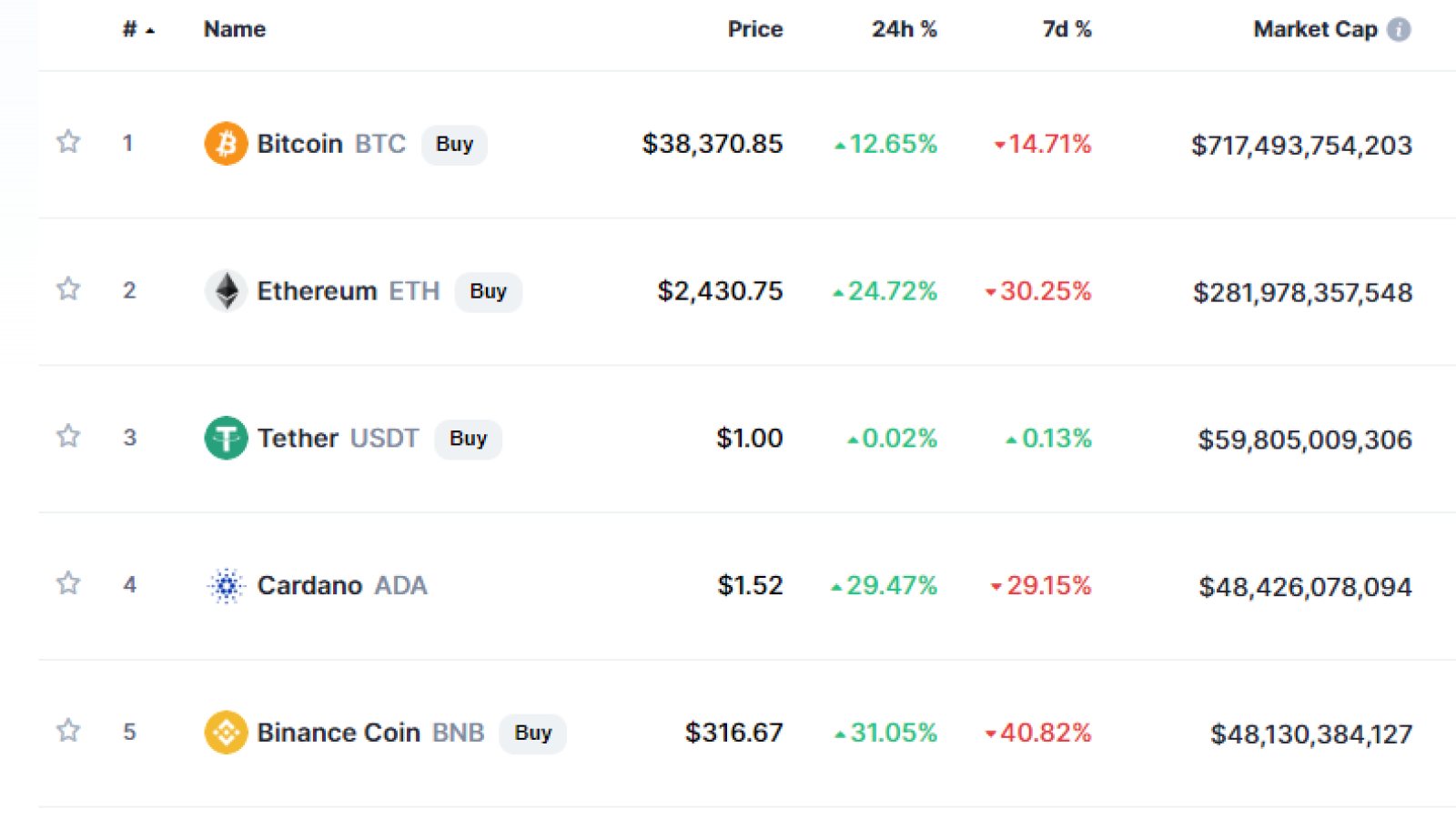Open the Cardano ADA coin page
Screen dimensions: 1456x819
[x=342, y=585]
